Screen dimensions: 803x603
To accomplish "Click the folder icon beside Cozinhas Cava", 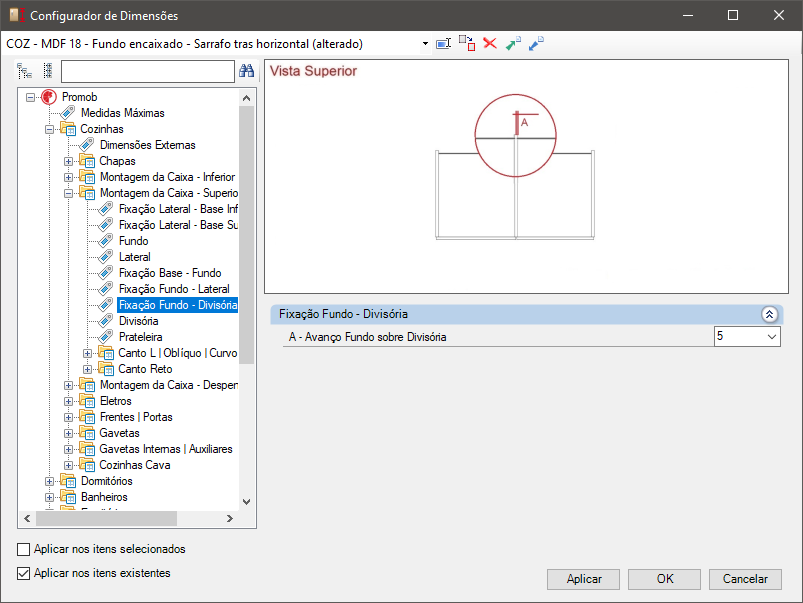I will pos(87,465).
